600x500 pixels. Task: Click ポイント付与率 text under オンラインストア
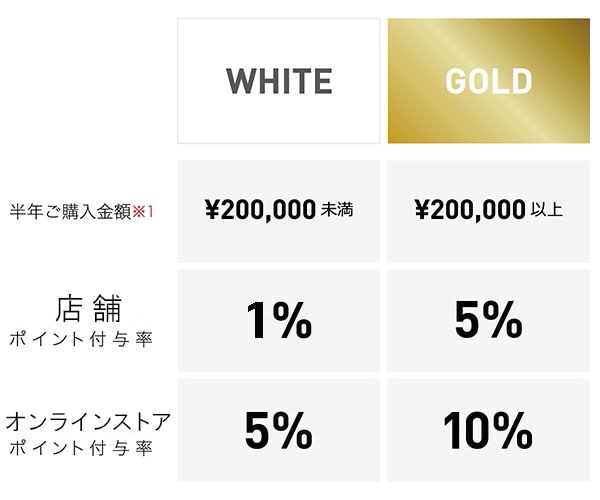point(81,448)
